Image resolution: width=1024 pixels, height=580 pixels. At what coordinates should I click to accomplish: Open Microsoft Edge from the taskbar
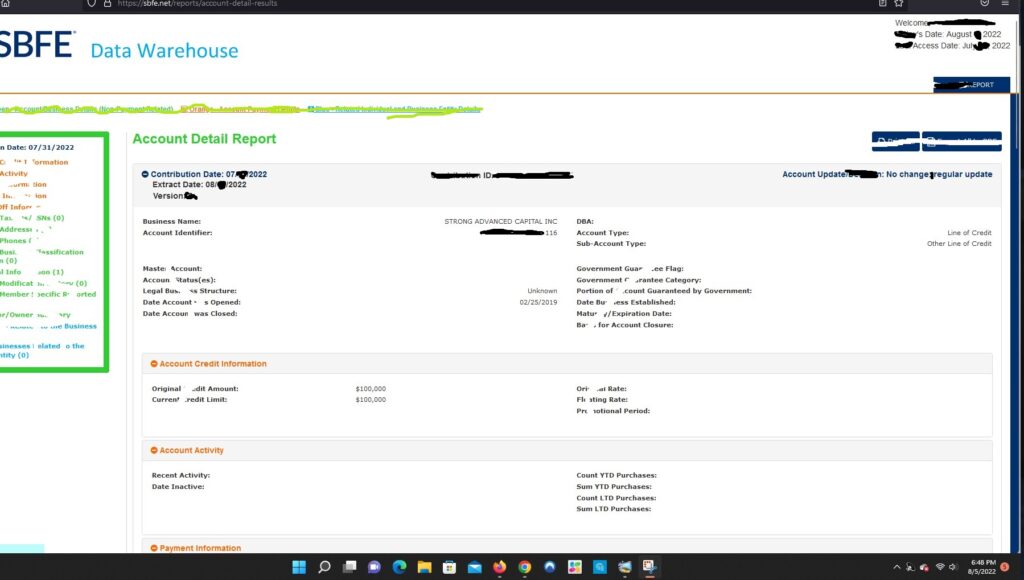399,566
